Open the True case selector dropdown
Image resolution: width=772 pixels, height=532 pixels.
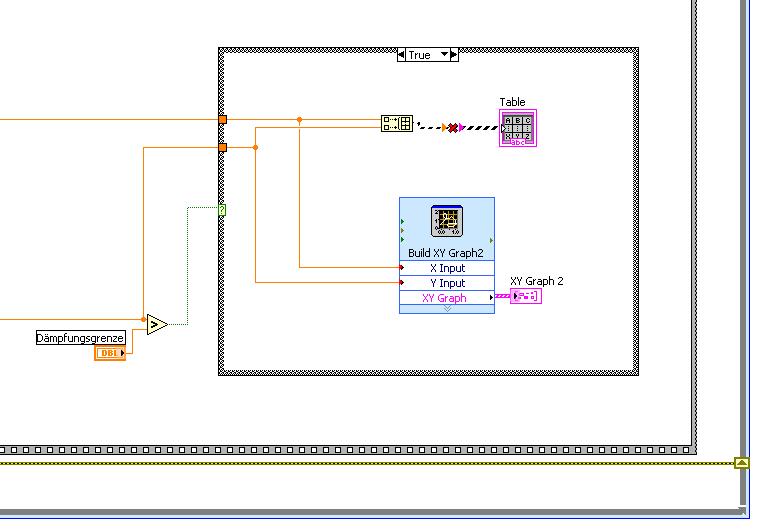point(444,54)
